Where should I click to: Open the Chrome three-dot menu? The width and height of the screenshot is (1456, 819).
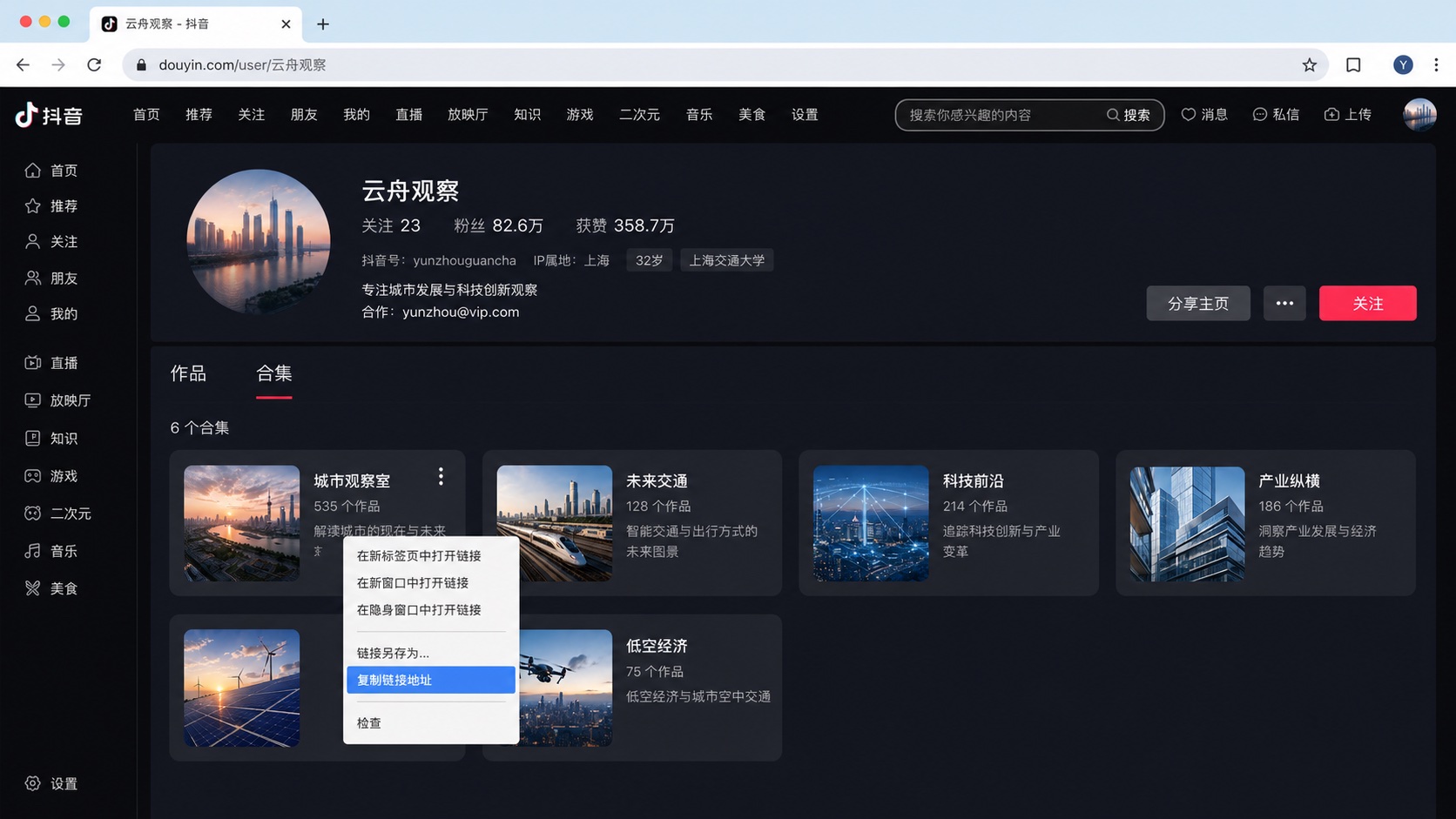(1436, 64)
